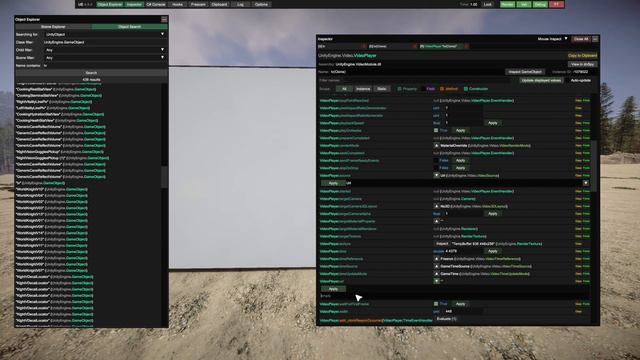Open the Mouse Inspect dropdown
This screenshot has width=640, height=360.
tap(552, 39)
